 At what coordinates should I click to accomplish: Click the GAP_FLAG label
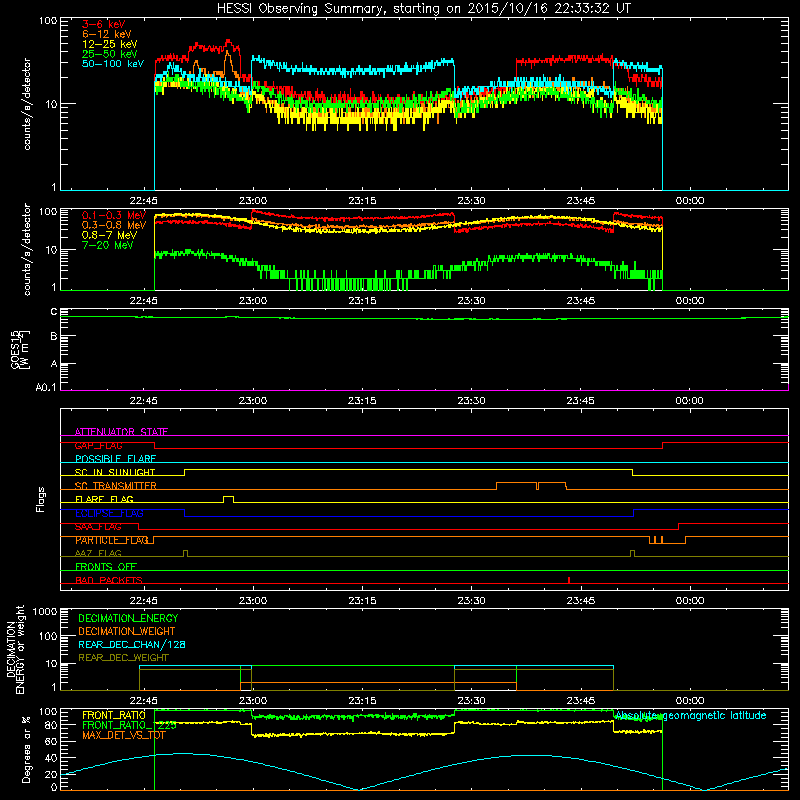point(98,445)
